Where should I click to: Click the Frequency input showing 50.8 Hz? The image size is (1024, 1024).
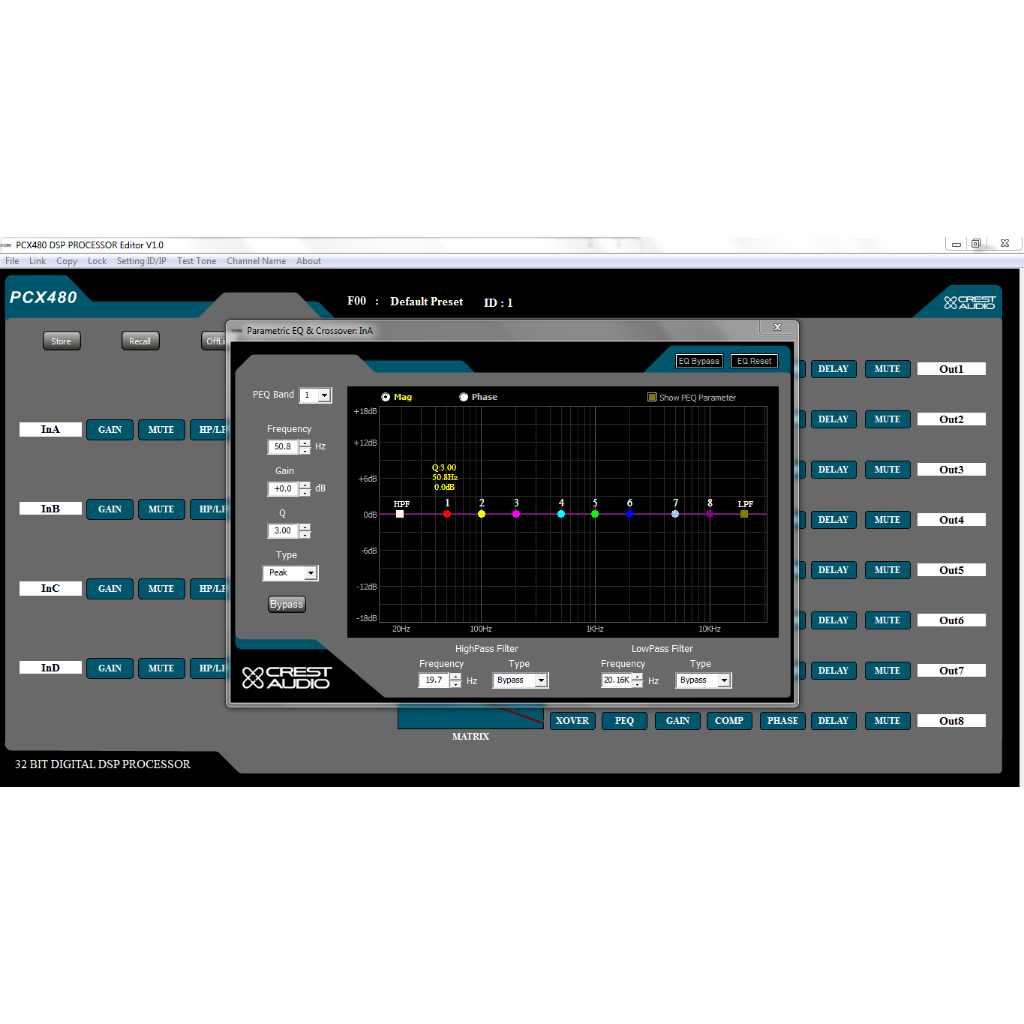pyautogui.click(x=283, y=447)
